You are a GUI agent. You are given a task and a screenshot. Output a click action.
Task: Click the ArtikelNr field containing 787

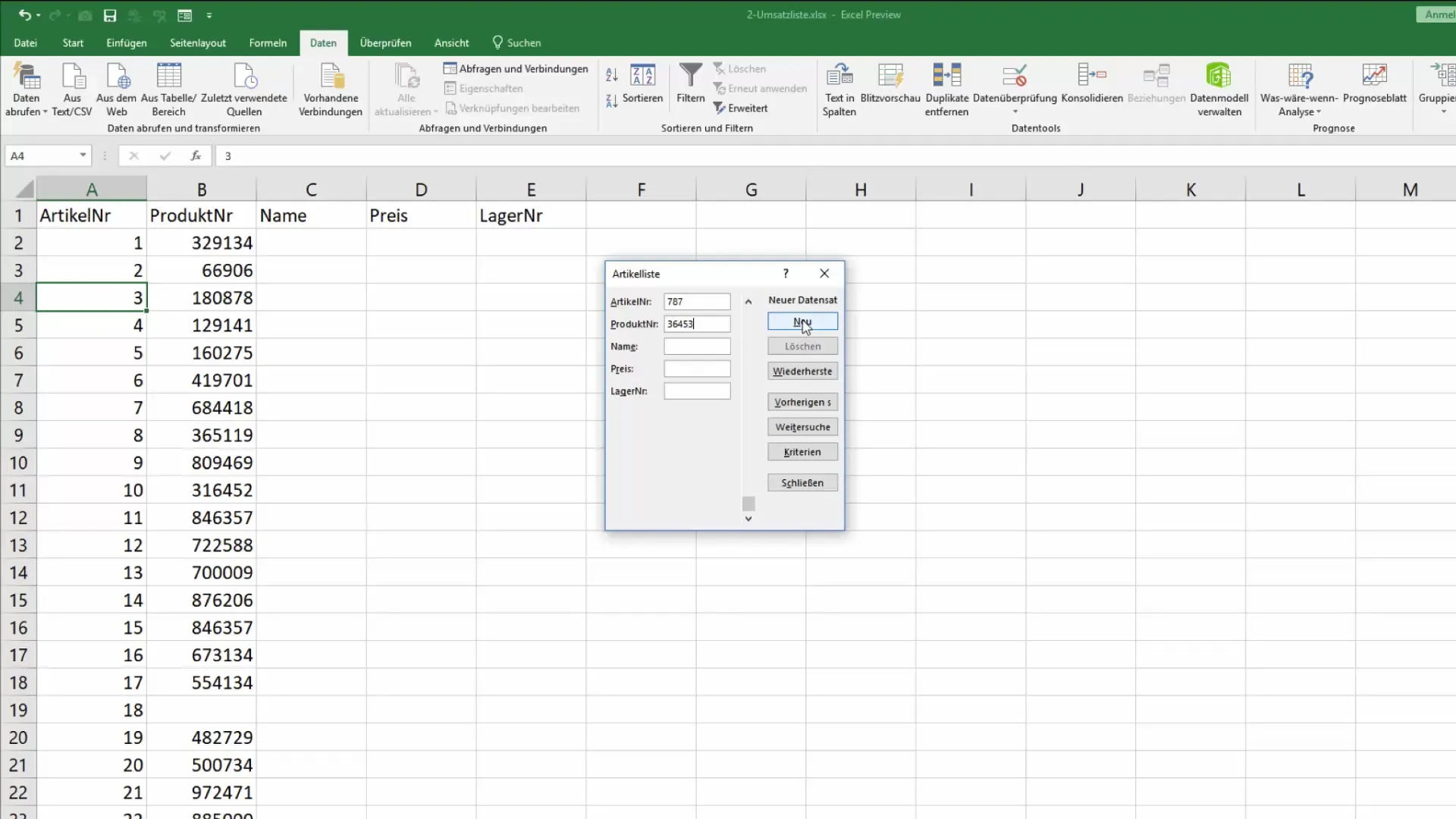pyautogui.click(x=697, y=301)
